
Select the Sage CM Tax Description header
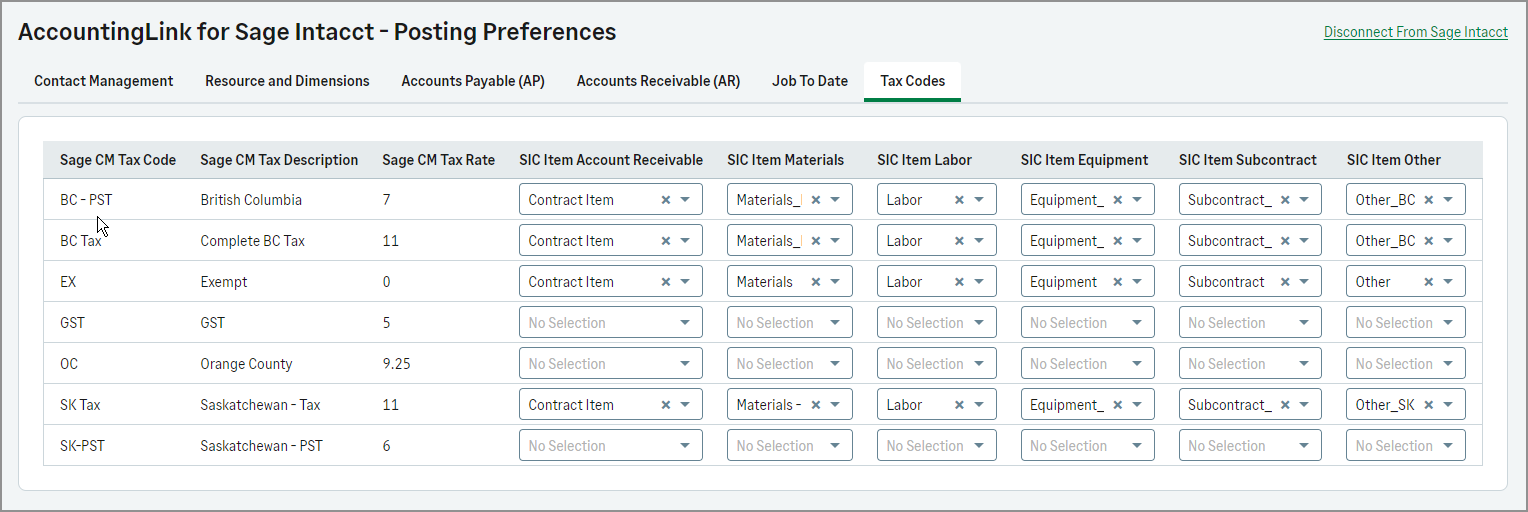[279, 160]
